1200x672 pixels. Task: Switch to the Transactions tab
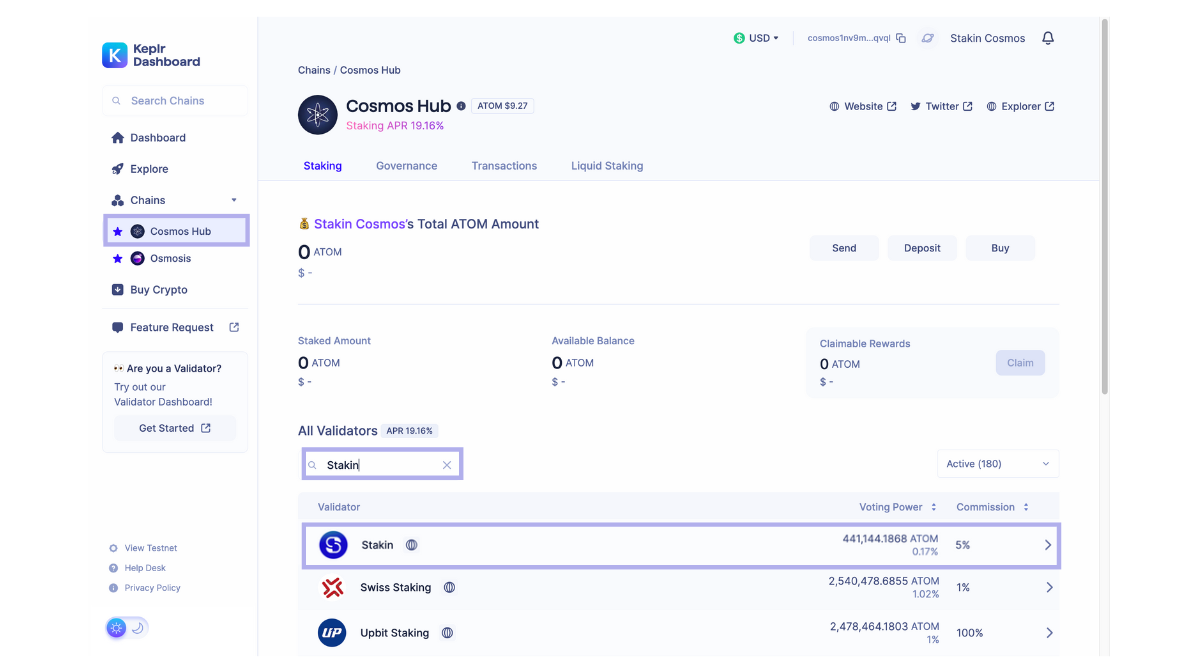[504, 166]
